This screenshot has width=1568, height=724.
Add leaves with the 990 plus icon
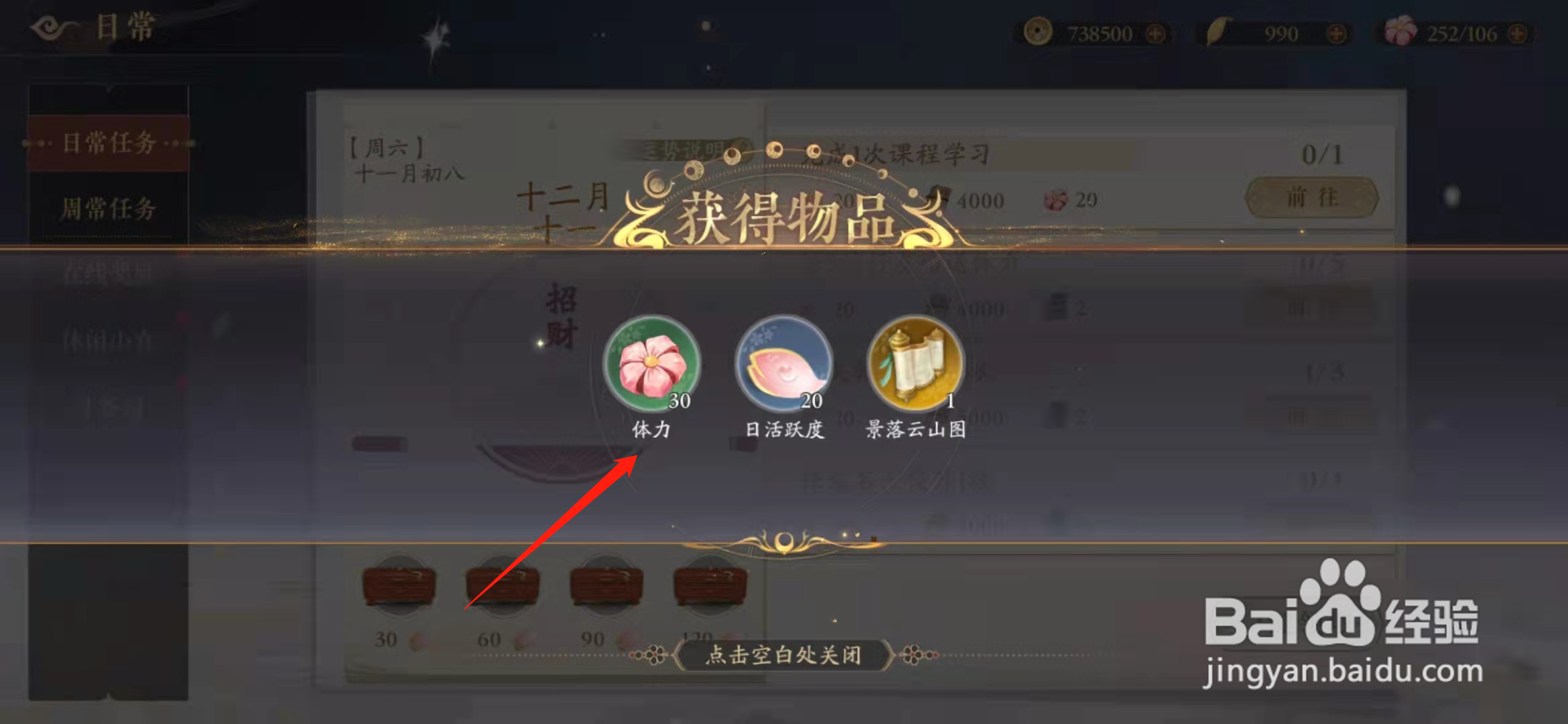pos(1336,34)
